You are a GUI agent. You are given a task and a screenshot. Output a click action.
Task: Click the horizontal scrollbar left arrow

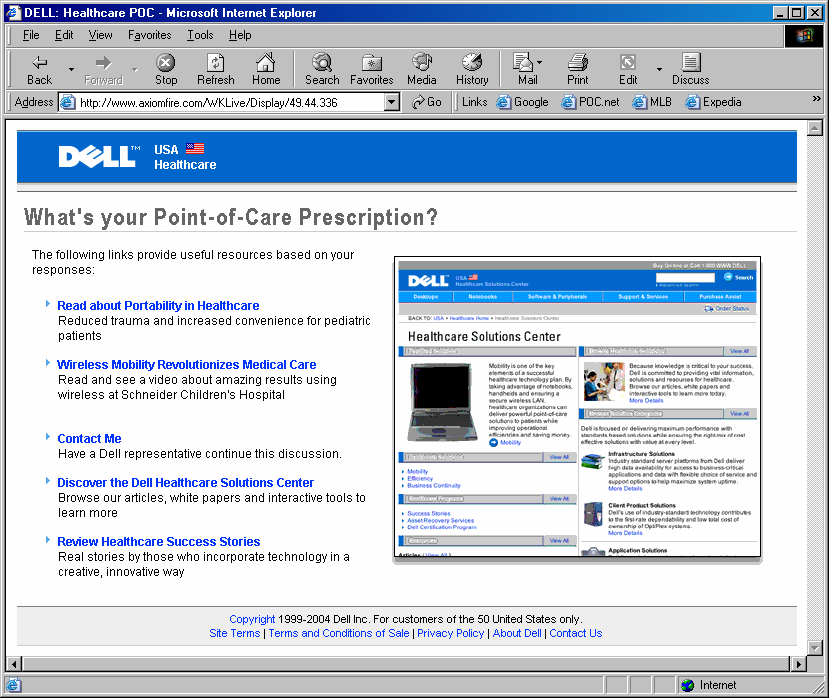(x=14, y=664)
